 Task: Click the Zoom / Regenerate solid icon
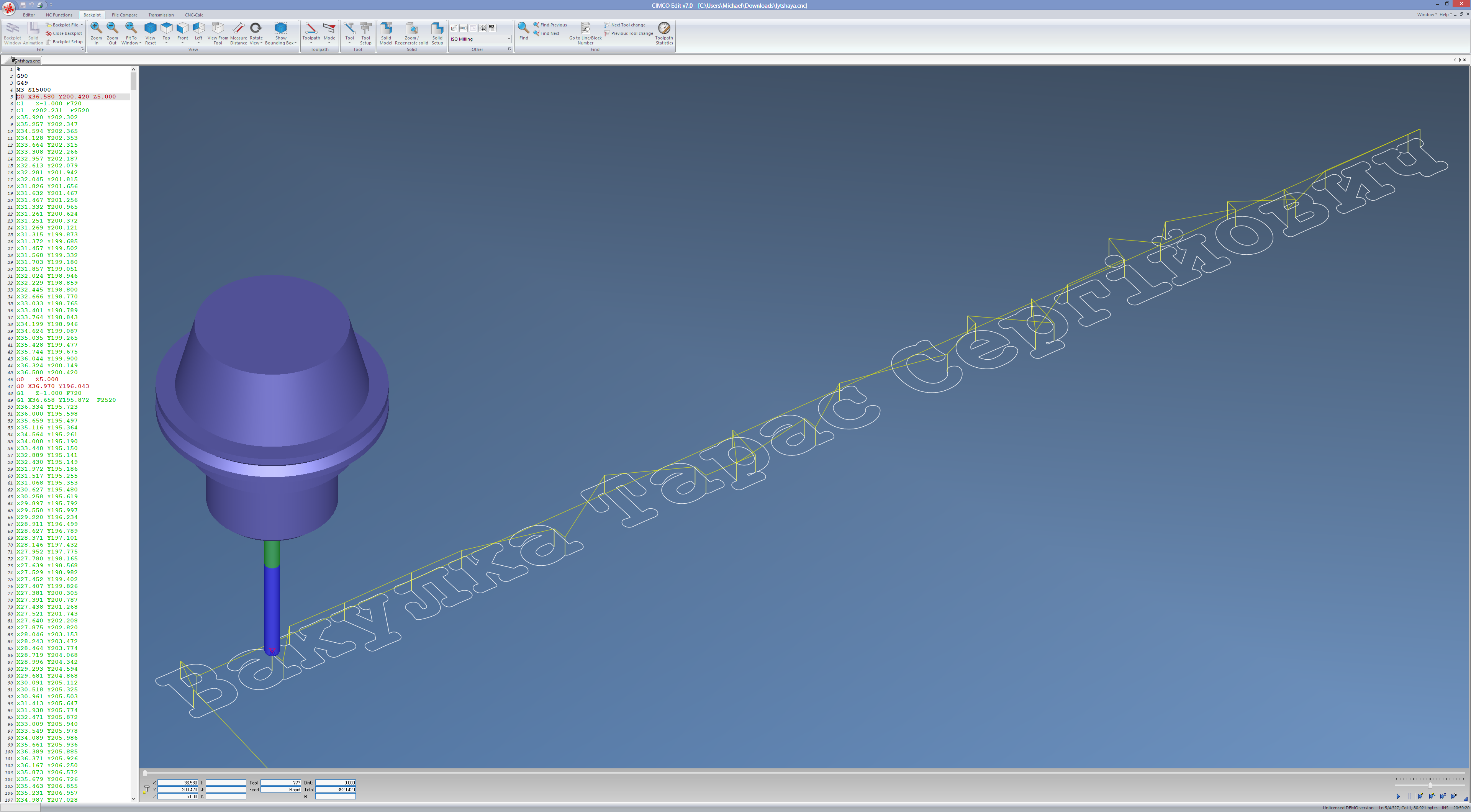pos(411,29)
